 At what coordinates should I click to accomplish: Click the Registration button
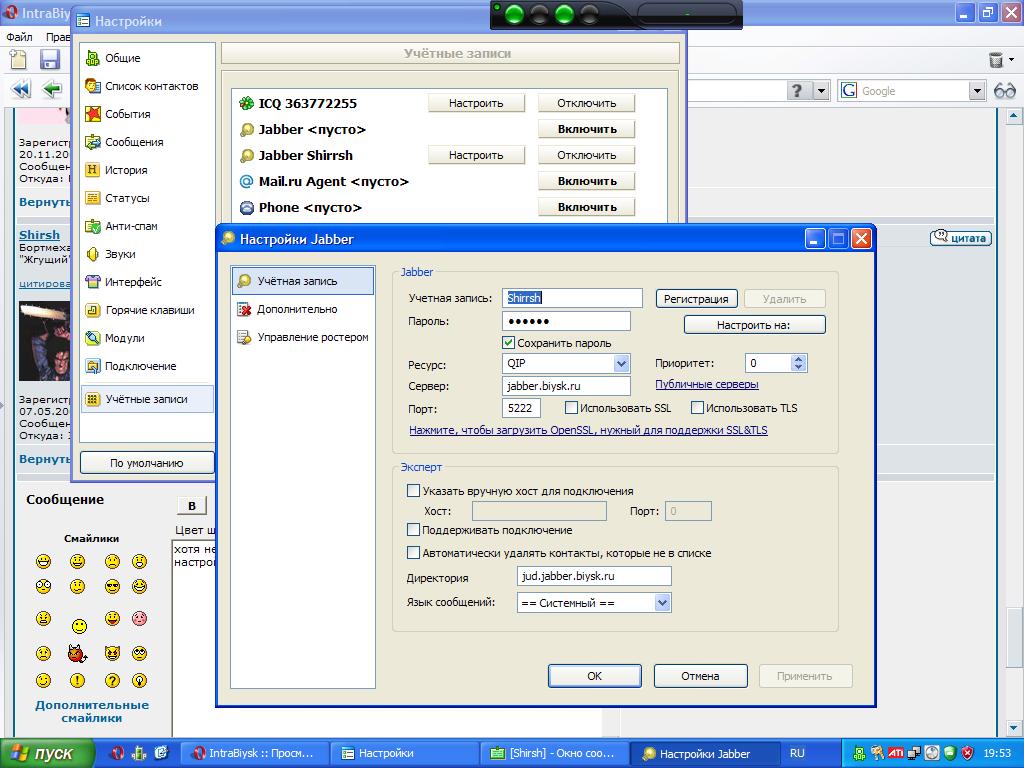click(x=696, y=298)
